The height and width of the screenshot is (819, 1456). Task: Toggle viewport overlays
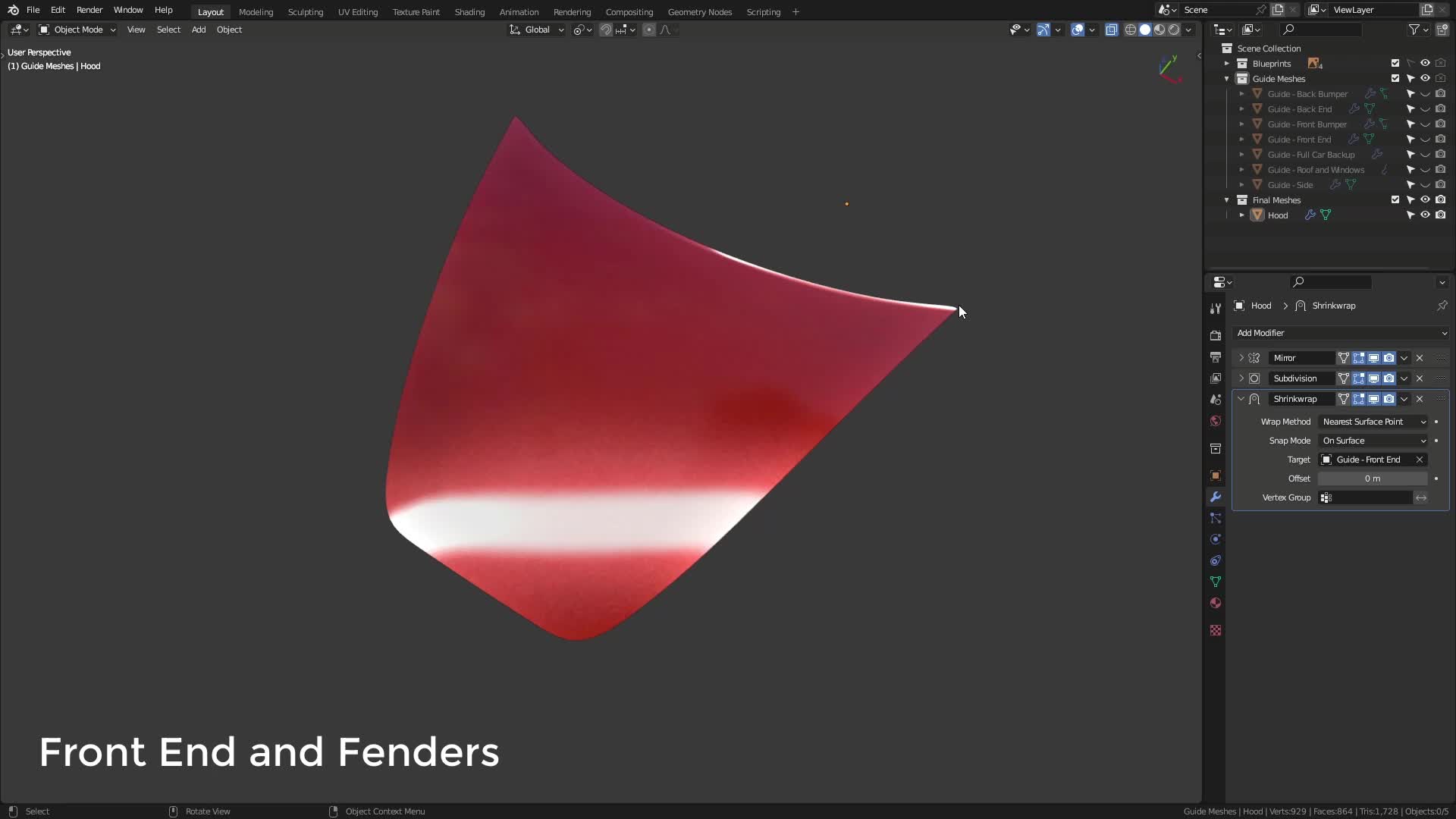(1078, 30)
